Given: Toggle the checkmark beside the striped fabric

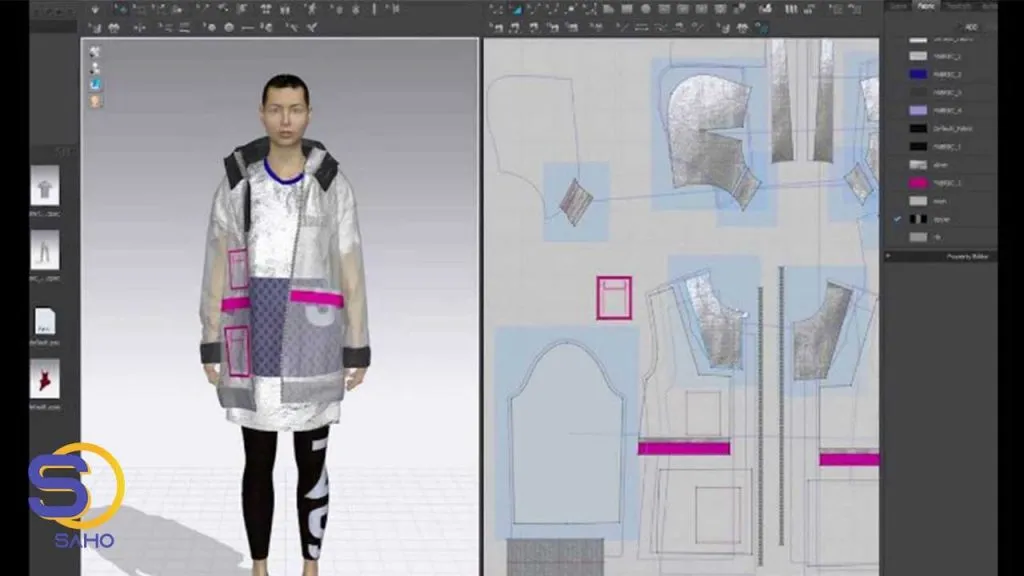Looking at the screenshot, I should coord(897,218).
